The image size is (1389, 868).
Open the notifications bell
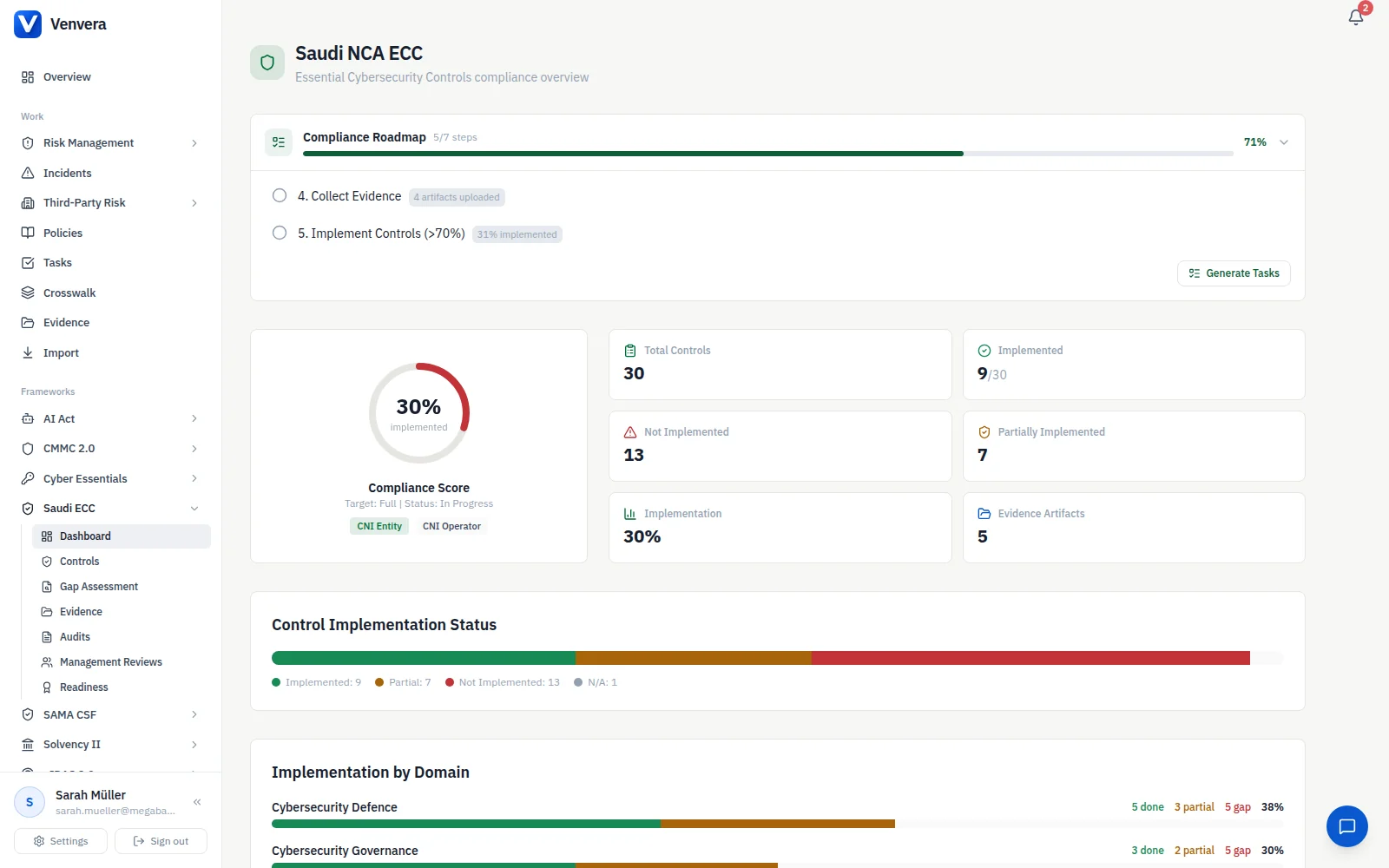pyautogui.click(x=1356, y=17)
